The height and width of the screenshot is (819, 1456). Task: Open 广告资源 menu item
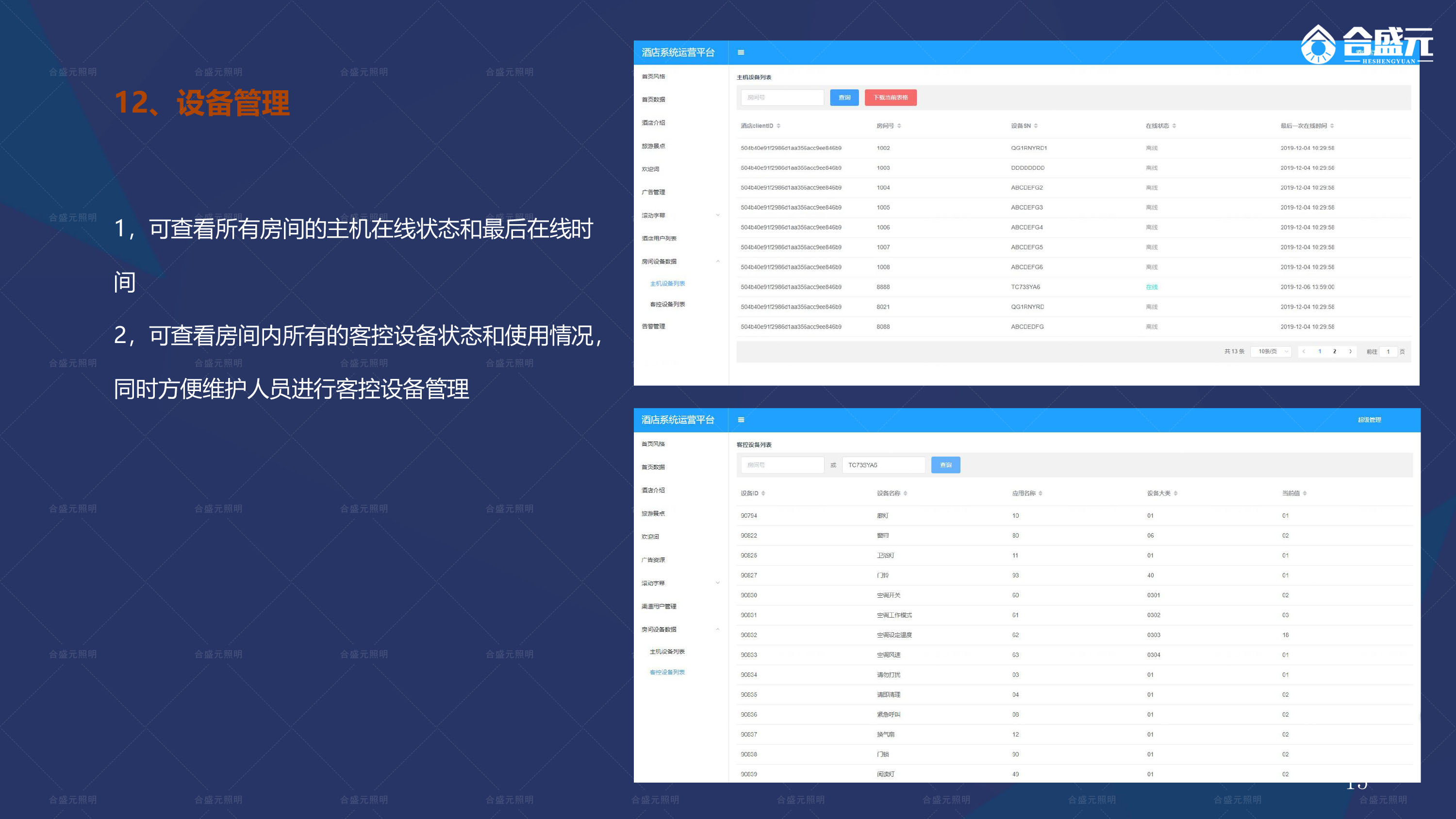653,559
